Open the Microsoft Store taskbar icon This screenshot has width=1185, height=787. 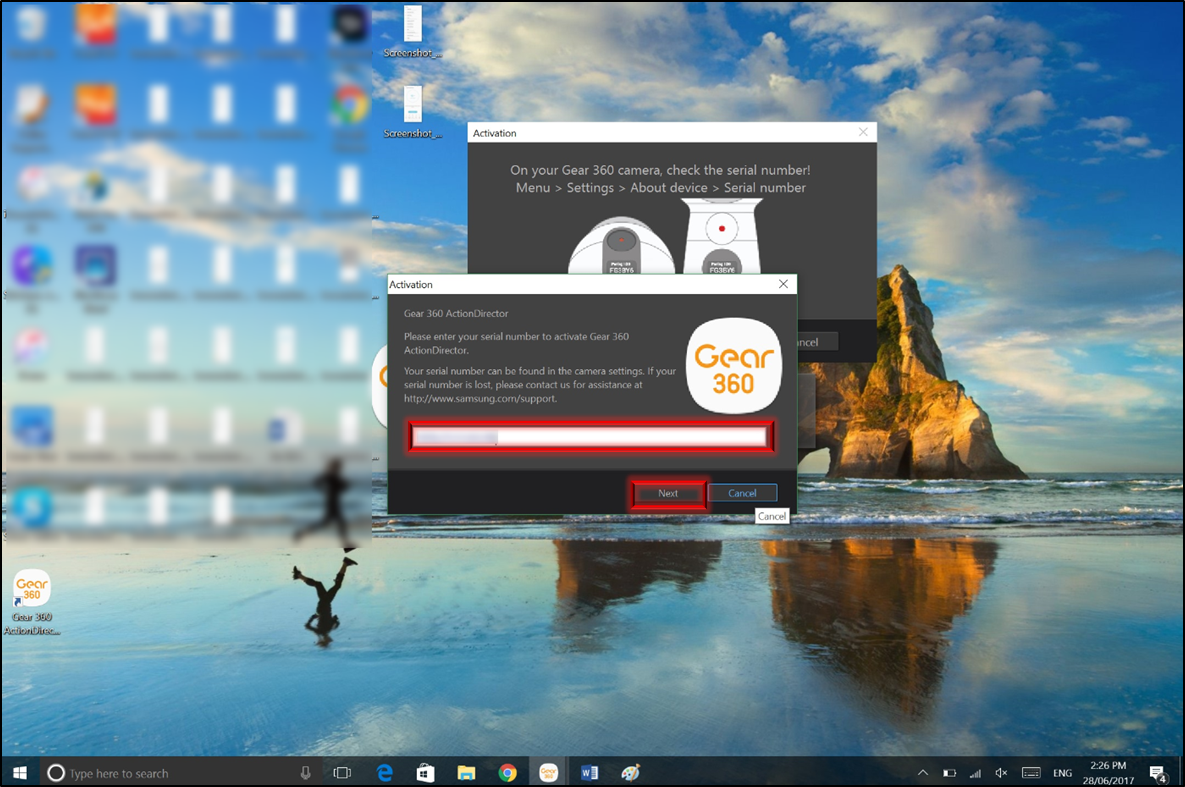click(425, 773)
